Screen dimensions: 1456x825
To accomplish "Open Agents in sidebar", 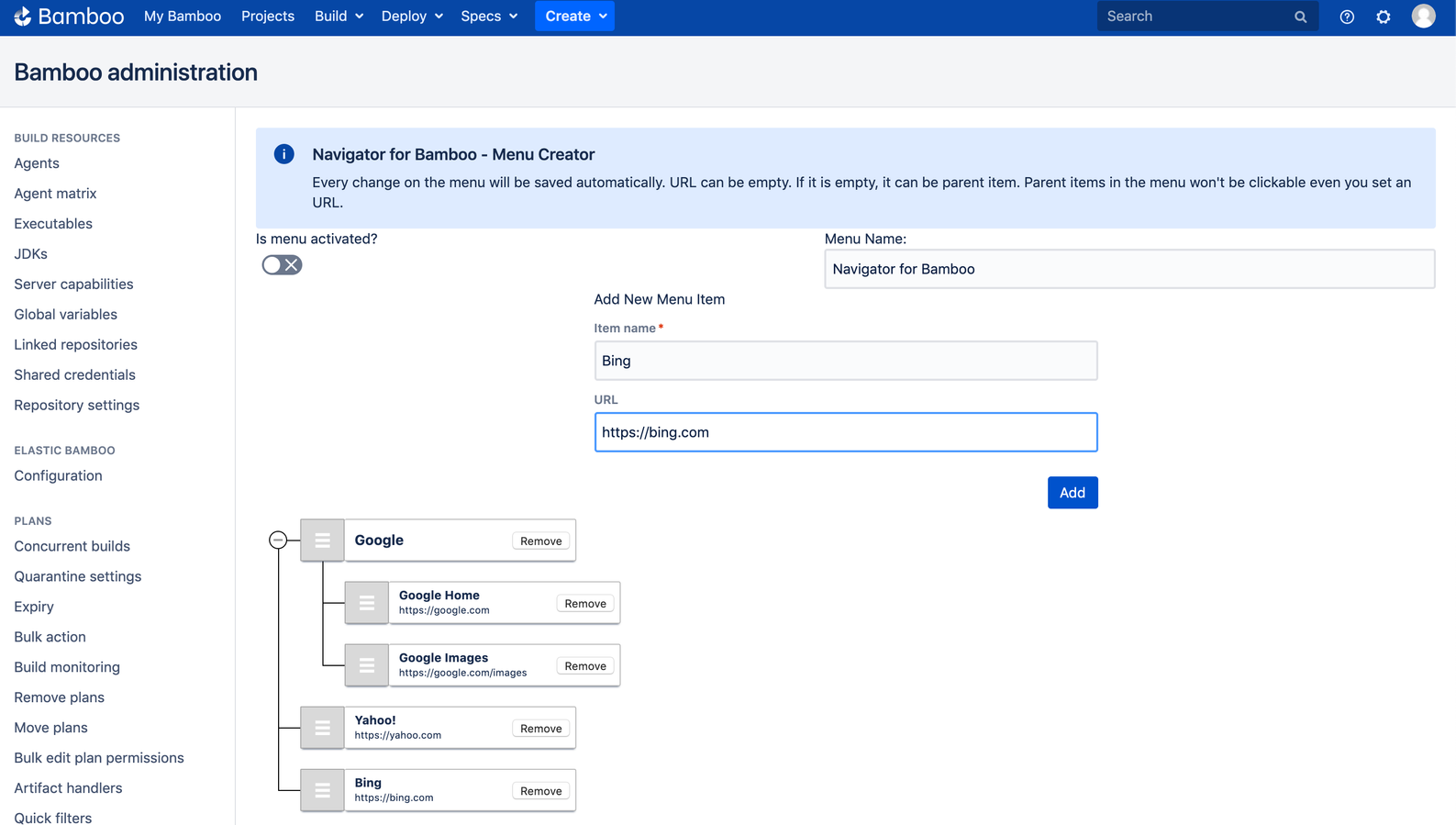I will click(37, 163).
